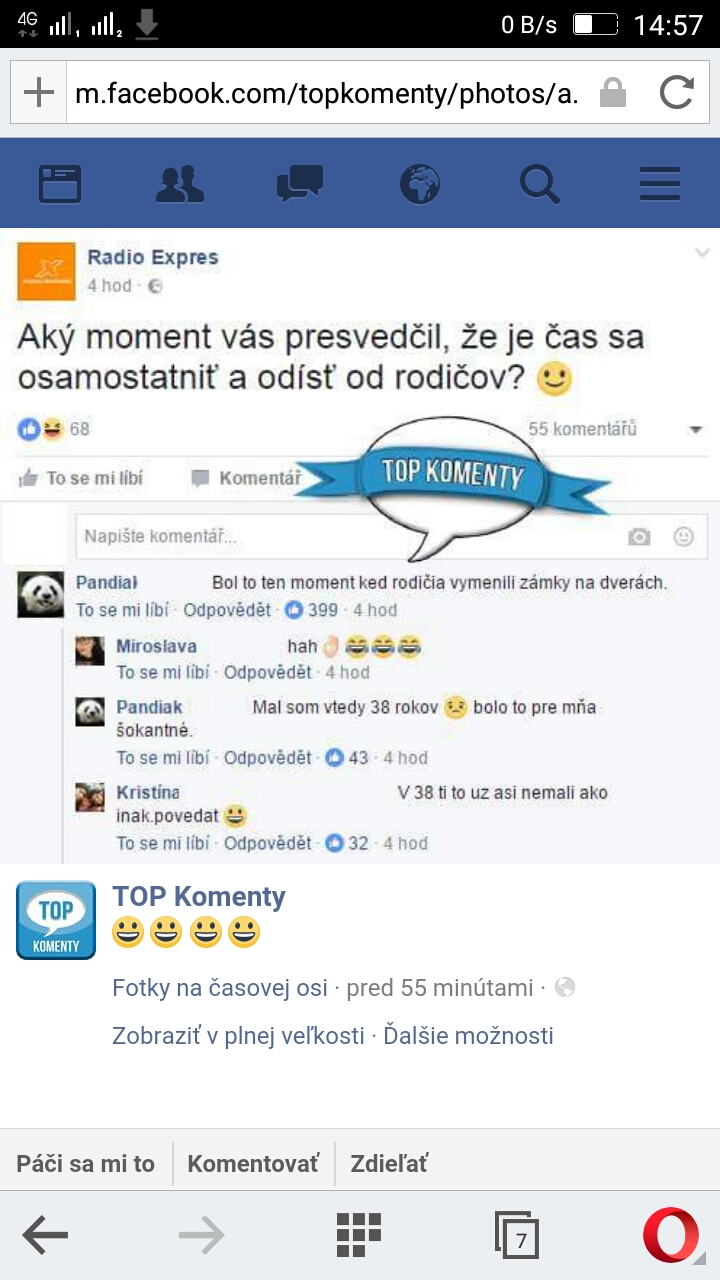Open the Opera speed dial grid
Viewport: 720px width, 1280px height.
[359, 1235]
